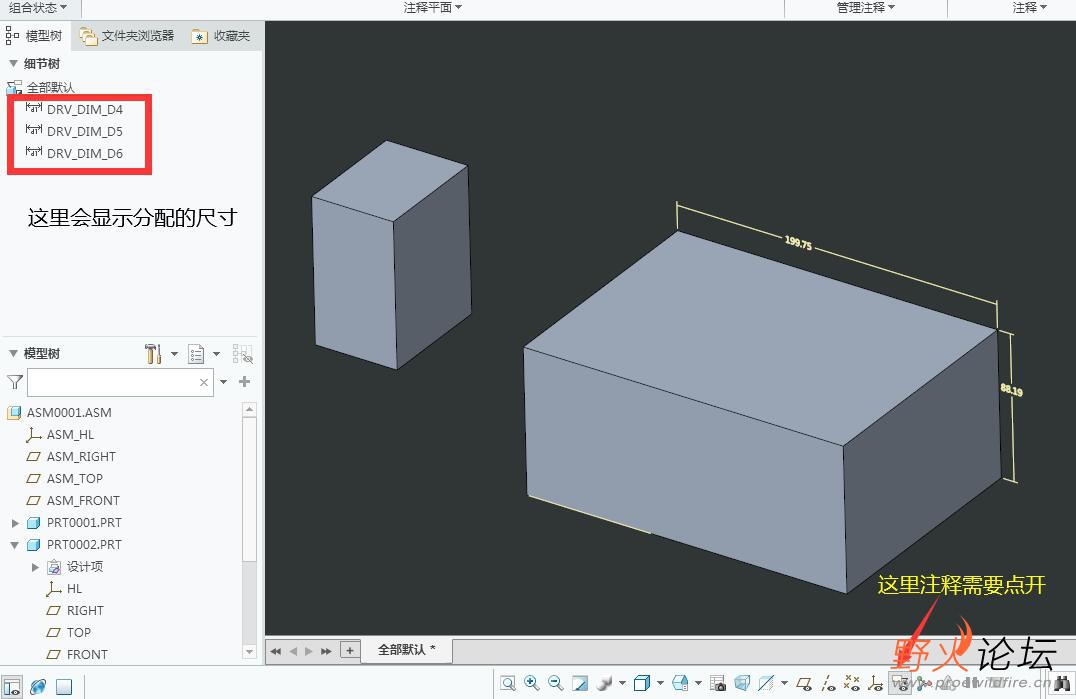Collapse the 细节树 section
Image resolution: width=1076 pixels, height=699 pixels.
click(x=13, y=63)
